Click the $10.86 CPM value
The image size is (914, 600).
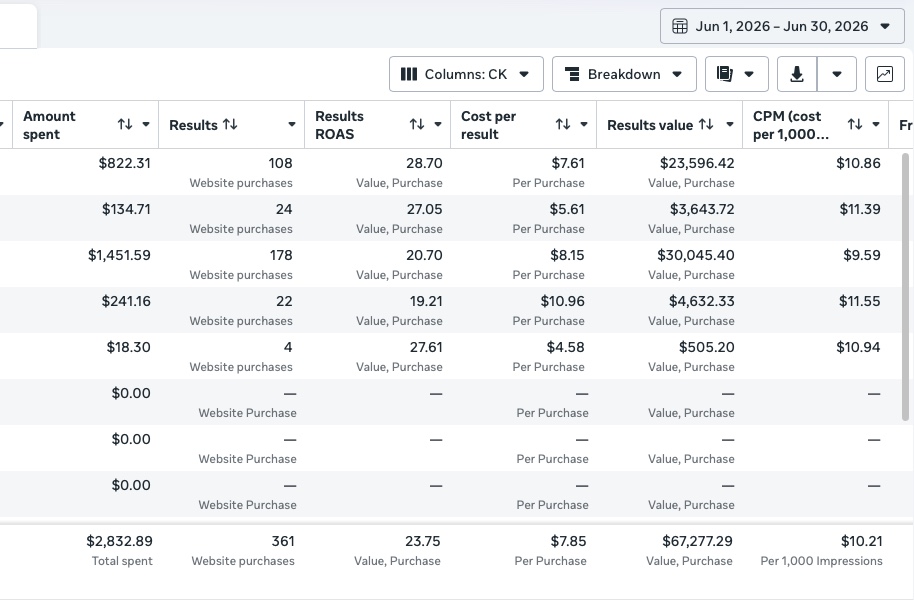pyautogui.click(x=858, y=163)
